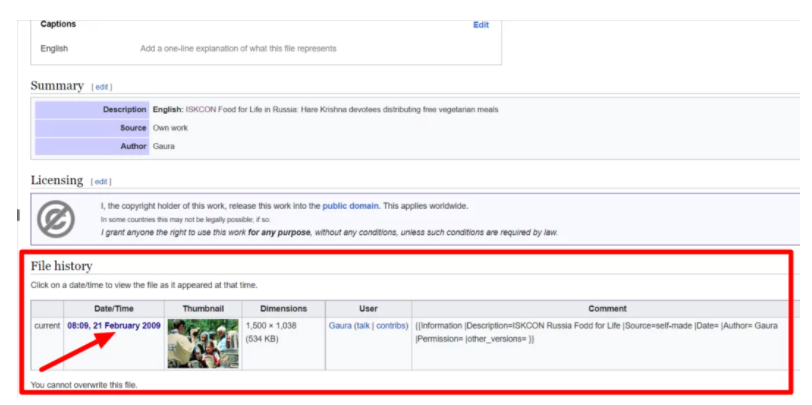
Task: Edit the Licensing section
Action: coord(101,182)
